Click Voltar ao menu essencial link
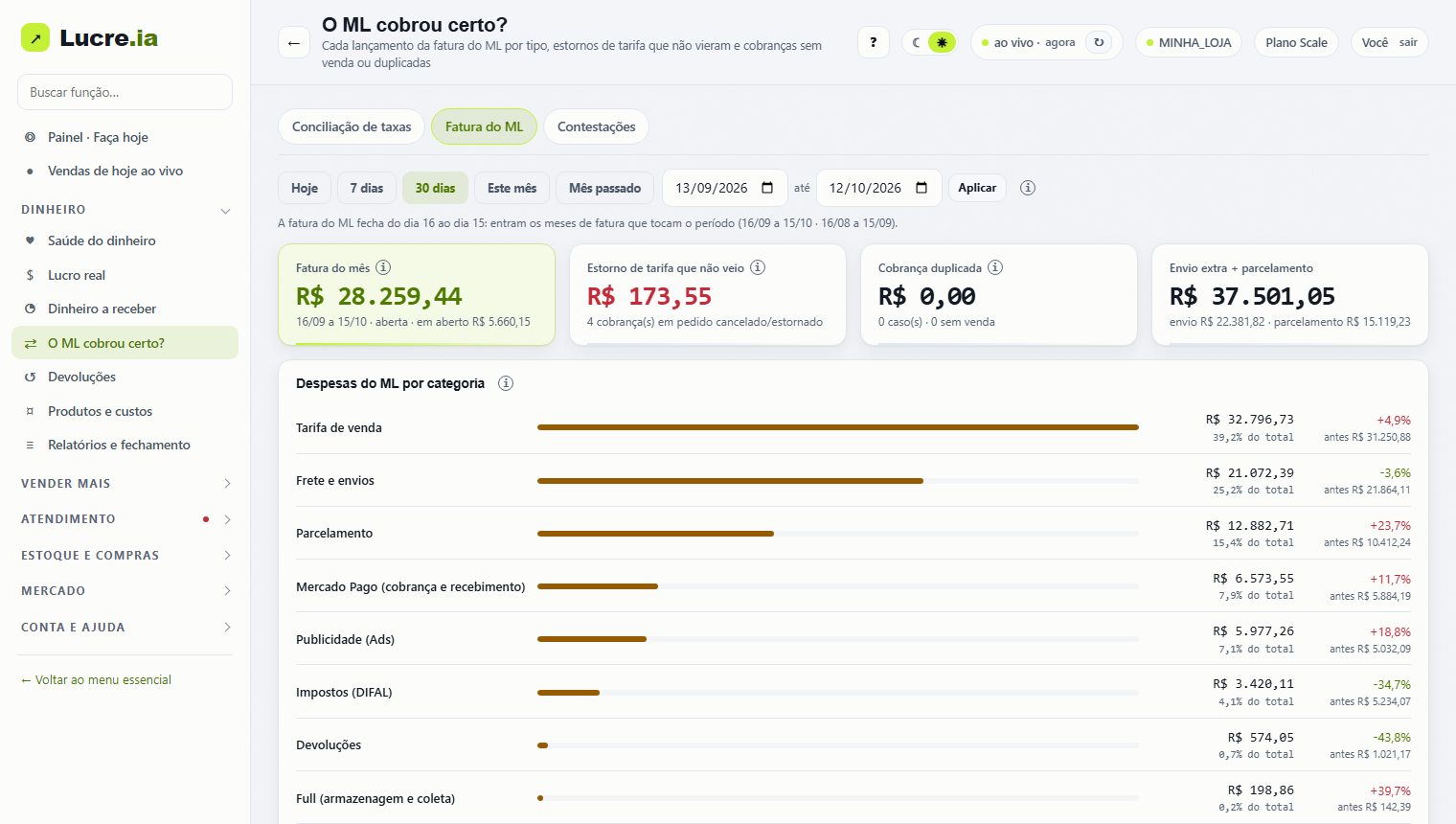 pyautogui.click(x=96, y=679)
